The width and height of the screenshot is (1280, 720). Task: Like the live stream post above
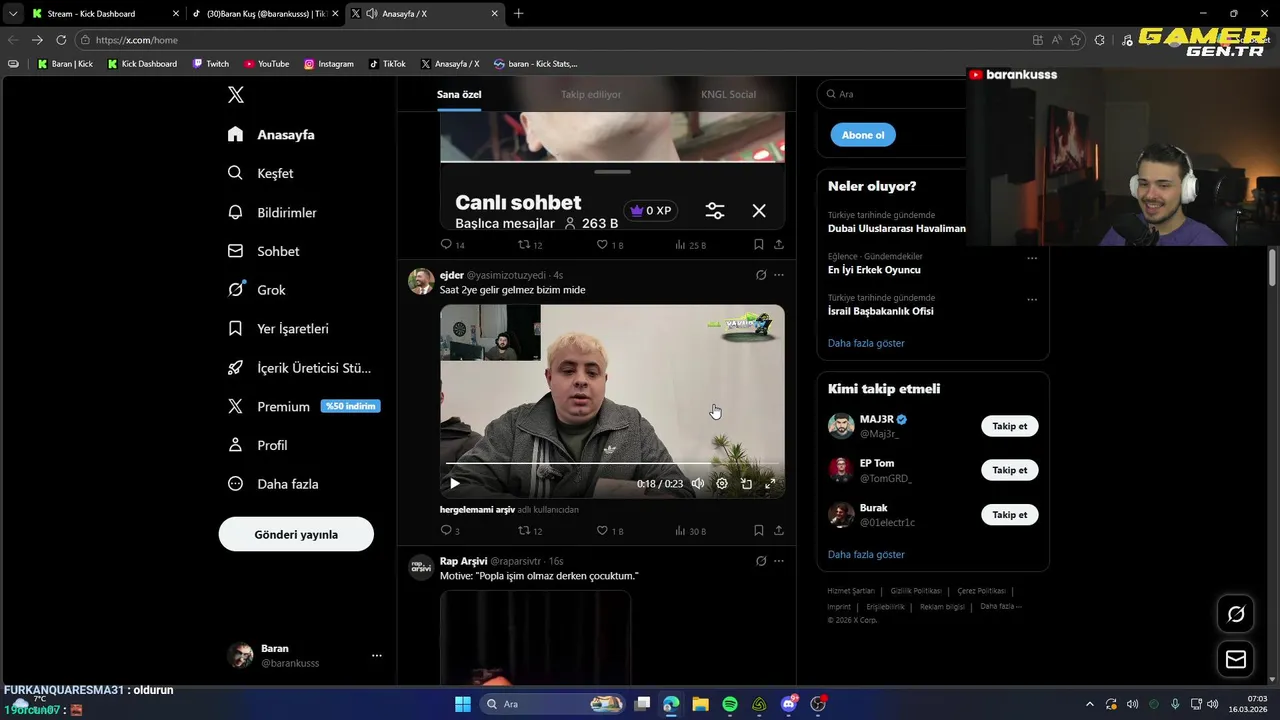pyautogui.click(x=609, y=244)
